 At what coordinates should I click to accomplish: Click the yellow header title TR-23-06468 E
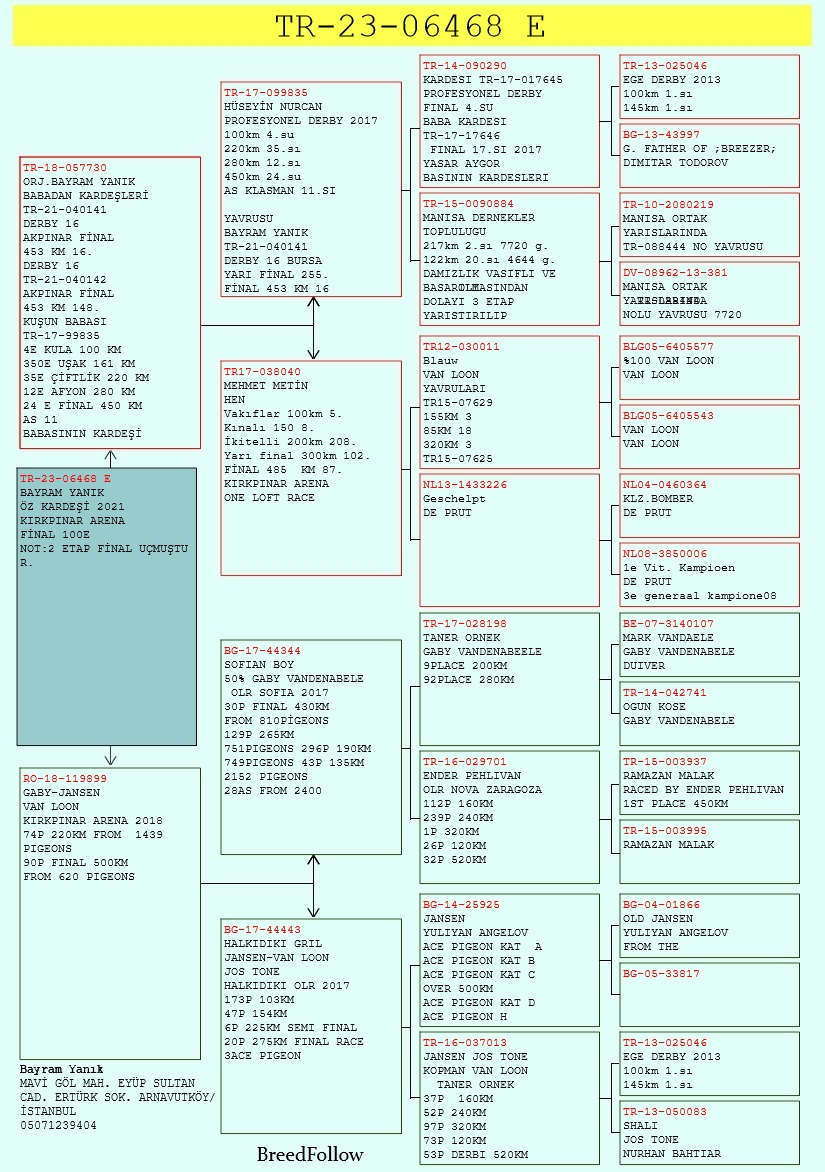(x=410, y=26)
